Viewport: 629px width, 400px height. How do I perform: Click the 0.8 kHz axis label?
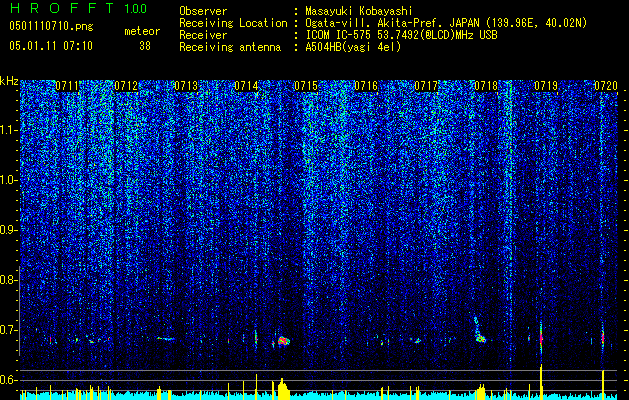[7, 280]
